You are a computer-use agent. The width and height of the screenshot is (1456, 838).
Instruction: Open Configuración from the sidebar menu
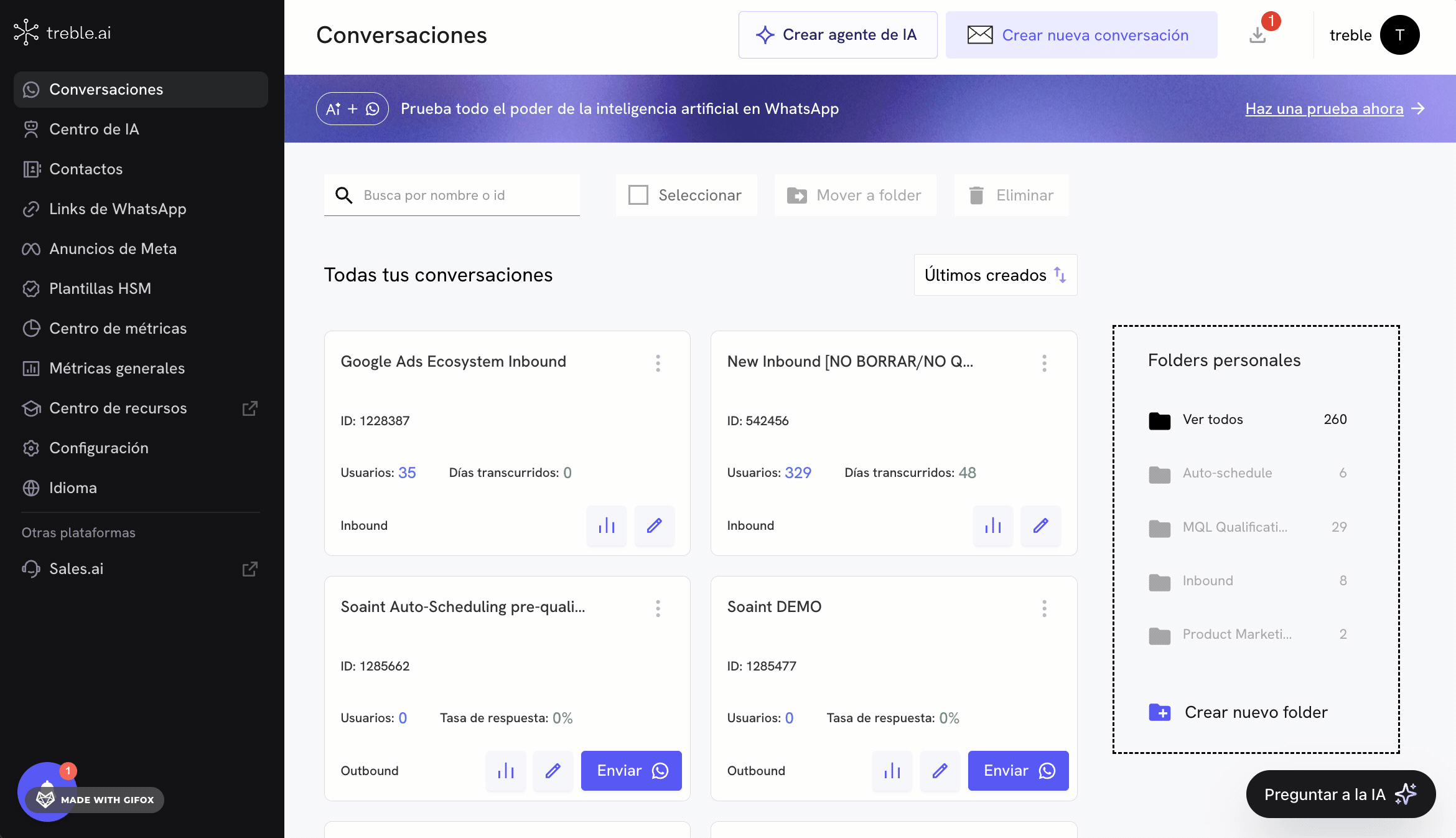point(98,448)
